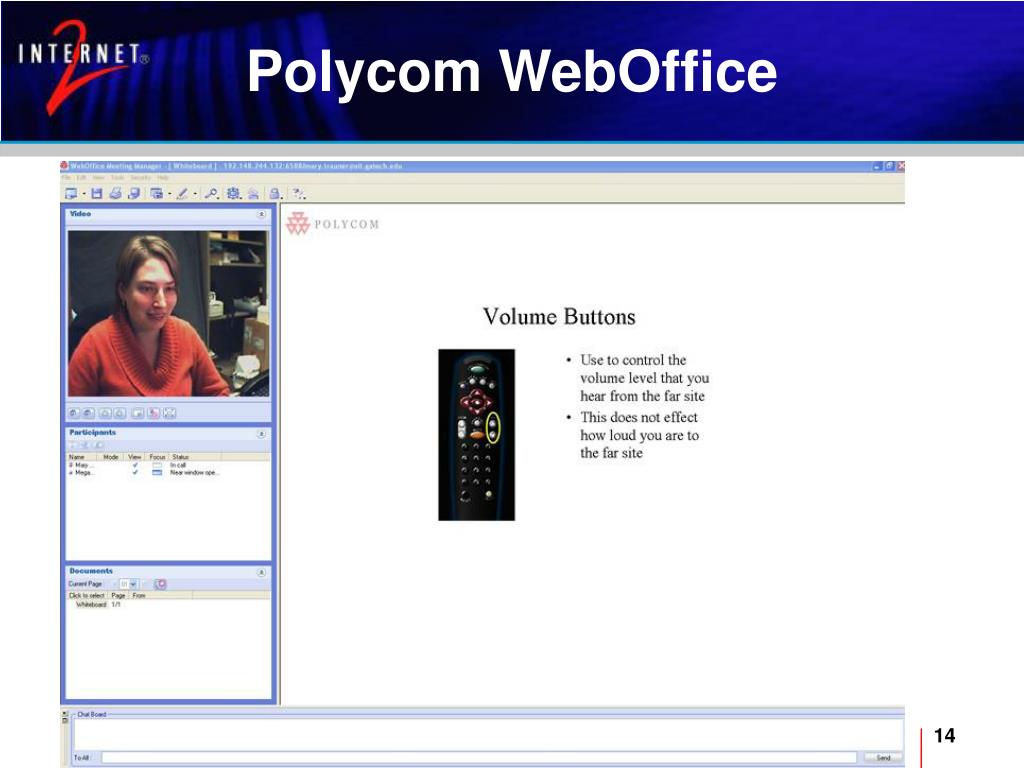Click the new whiteboard screen toolbar icon
The image size is (1024, 768).
[x=71, y=193]
